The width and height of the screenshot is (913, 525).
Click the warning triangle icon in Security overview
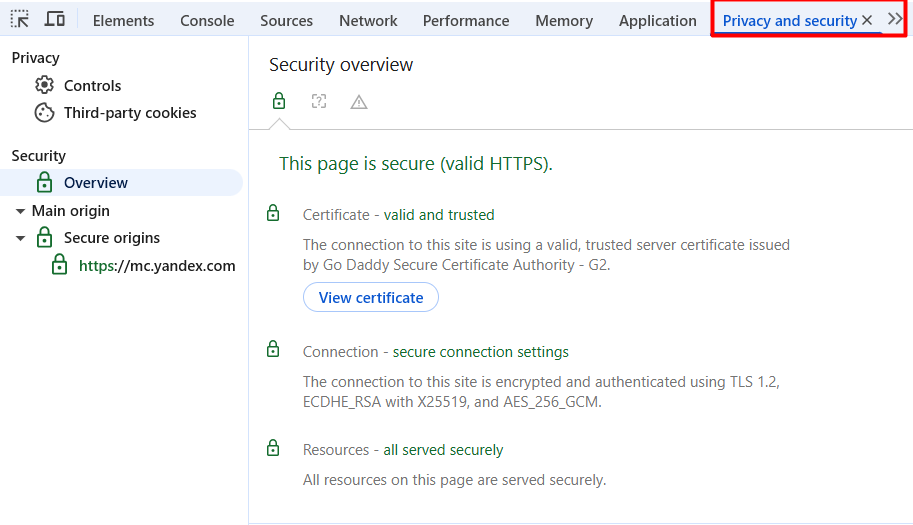tap(359, 102)
